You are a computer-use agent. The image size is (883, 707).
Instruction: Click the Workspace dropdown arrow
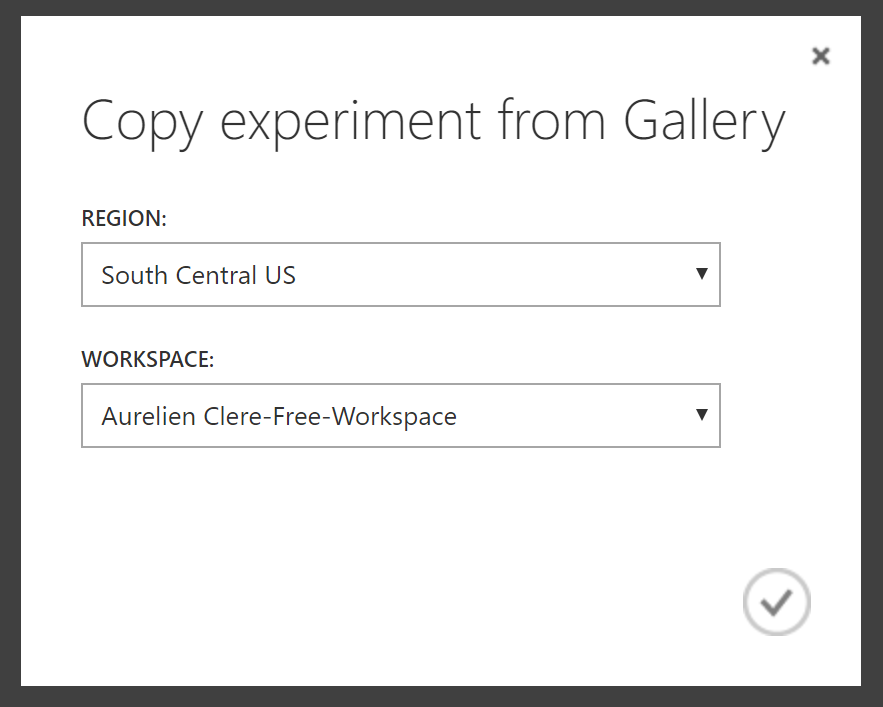702,415
